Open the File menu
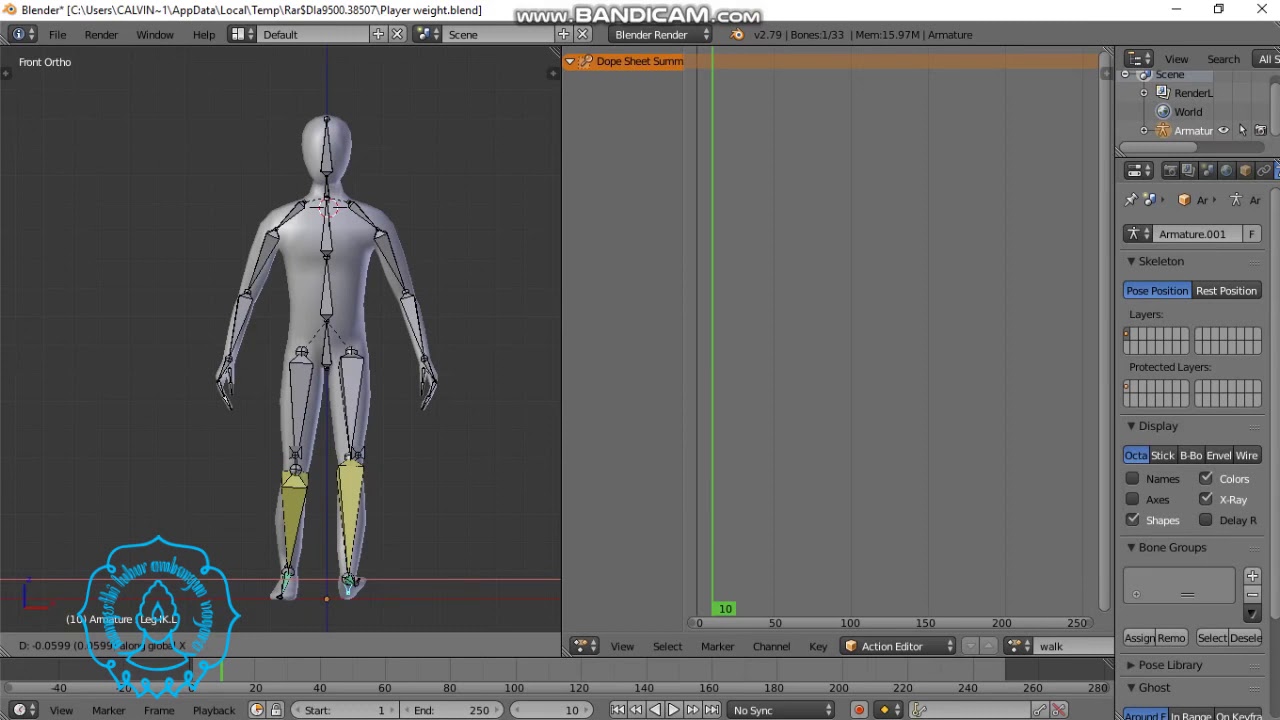Screen dimensions: 1280x720 (58, 34)
